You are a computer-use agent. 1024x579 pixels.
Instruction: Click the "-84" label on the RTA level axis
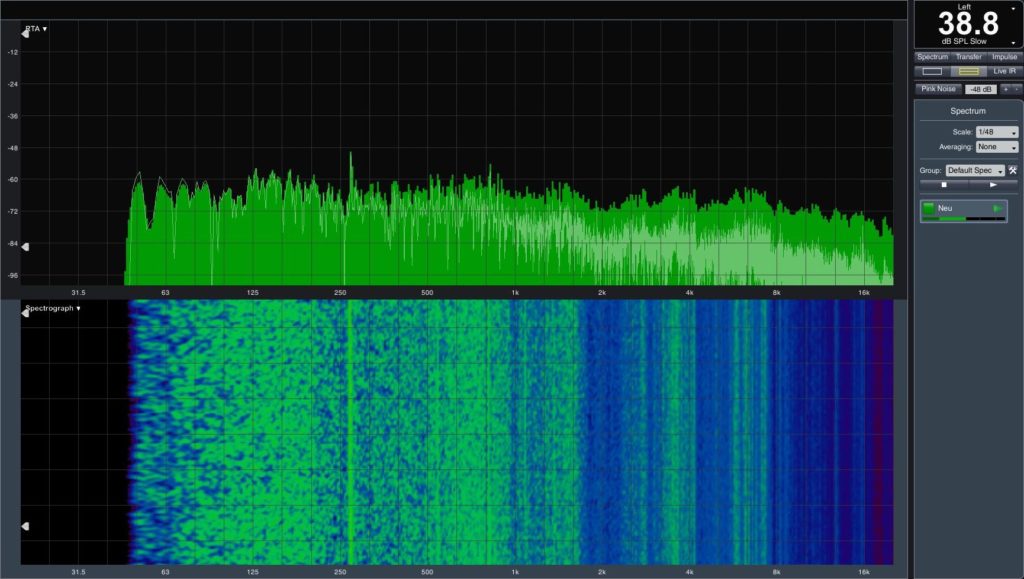pyautogui.click(x=13, y=243)
